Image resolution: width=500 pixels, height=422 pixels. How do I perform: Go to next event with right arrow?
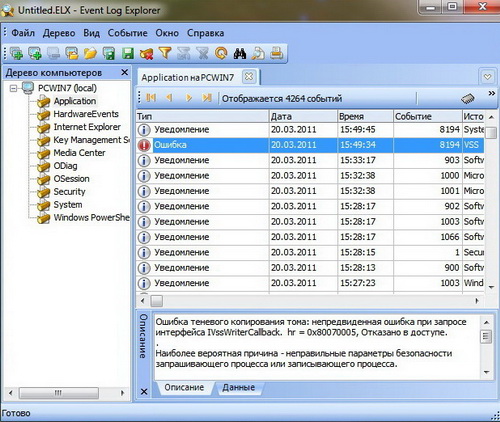(188, 98)
